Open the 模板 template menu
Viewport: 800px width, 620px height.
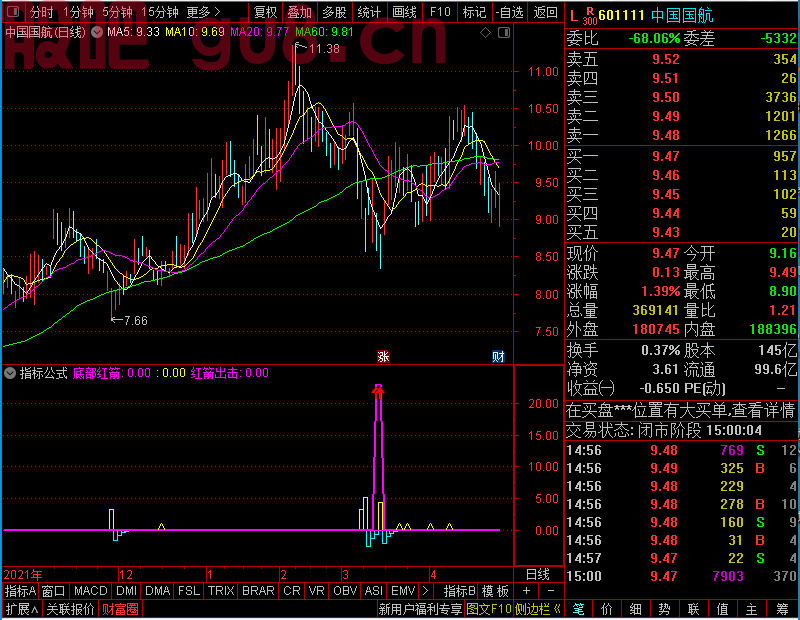(495, 591)
